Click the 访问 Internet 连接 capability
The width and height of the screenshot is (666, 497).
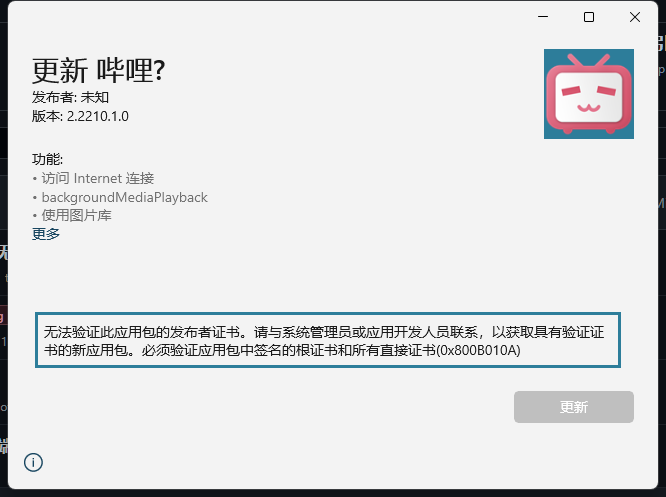(98, 178)
